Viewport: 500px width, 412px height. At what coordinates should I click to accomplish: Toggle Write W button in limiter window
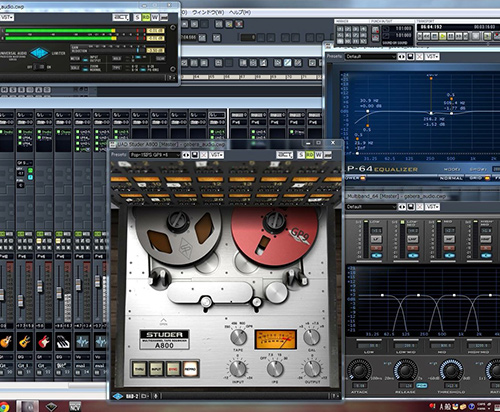[x=155, y=17]
